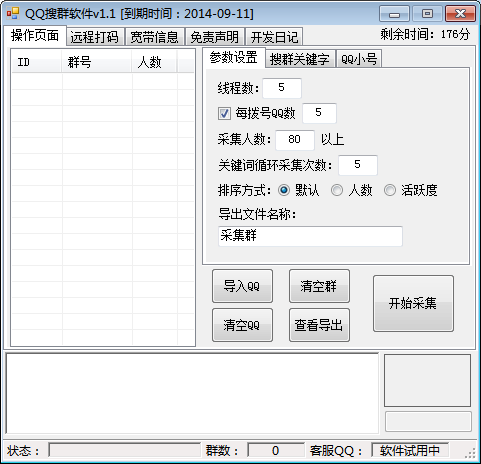The width and height of the screenshot is (481, 464).
Task: Switch to the 开发日记 tab
Action: click(274, 37)
